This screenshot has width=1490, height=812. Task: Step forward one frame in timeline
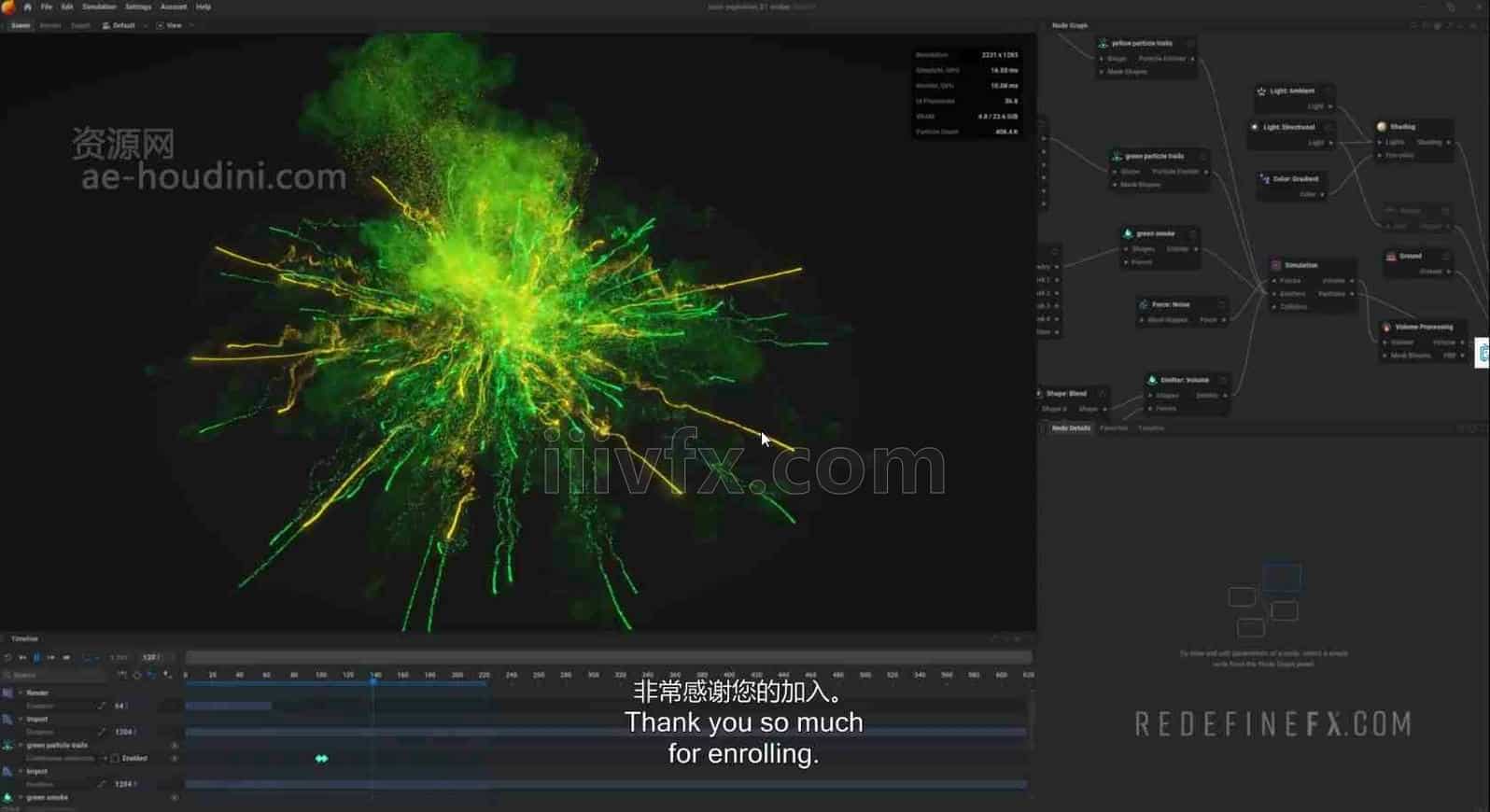51,657
